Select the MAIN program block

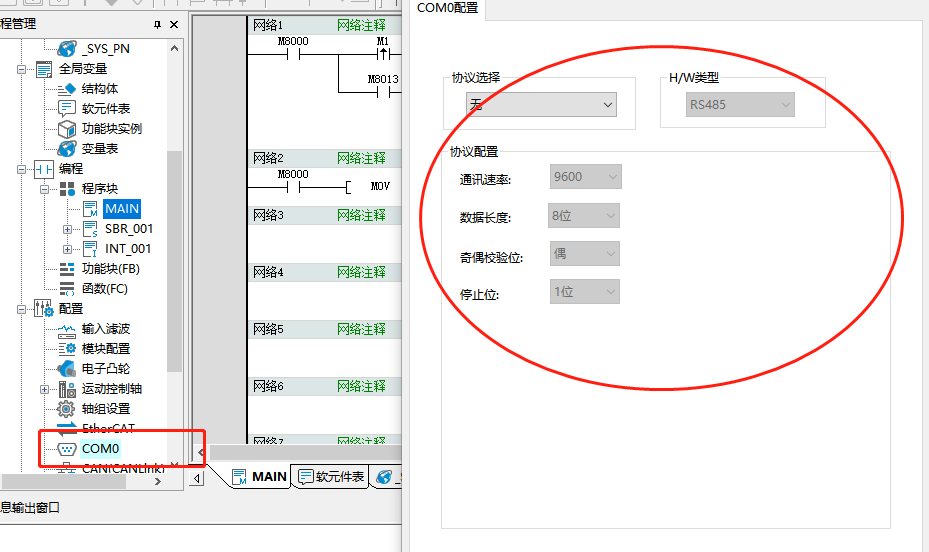click(122, 208)
